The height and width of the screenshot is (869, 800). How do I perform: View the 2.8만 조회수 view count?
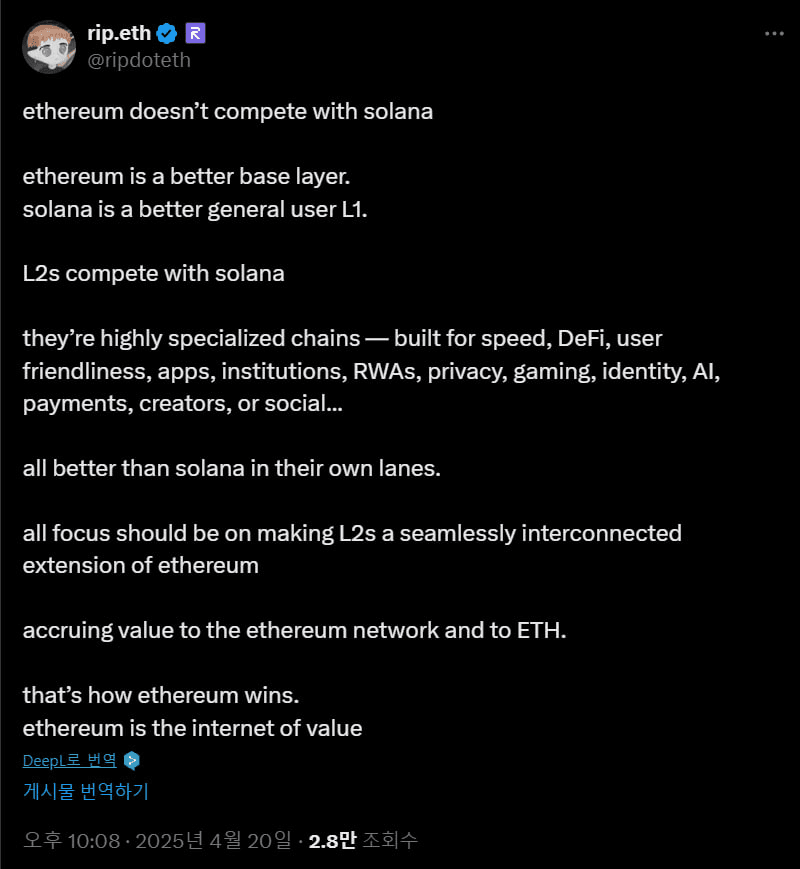tap(363, 841)
